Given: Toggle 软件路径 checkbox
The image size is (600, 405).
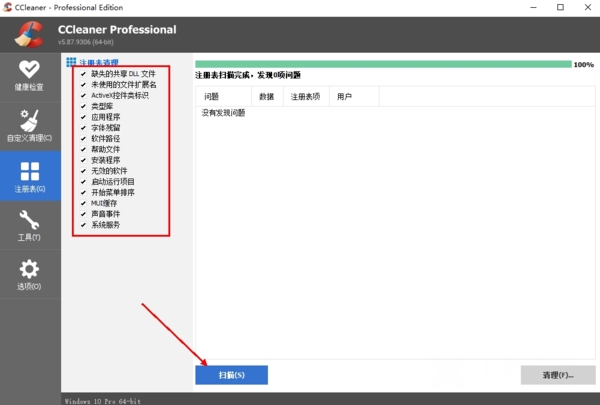Looking at the screenshot, I should pos(83,138).
